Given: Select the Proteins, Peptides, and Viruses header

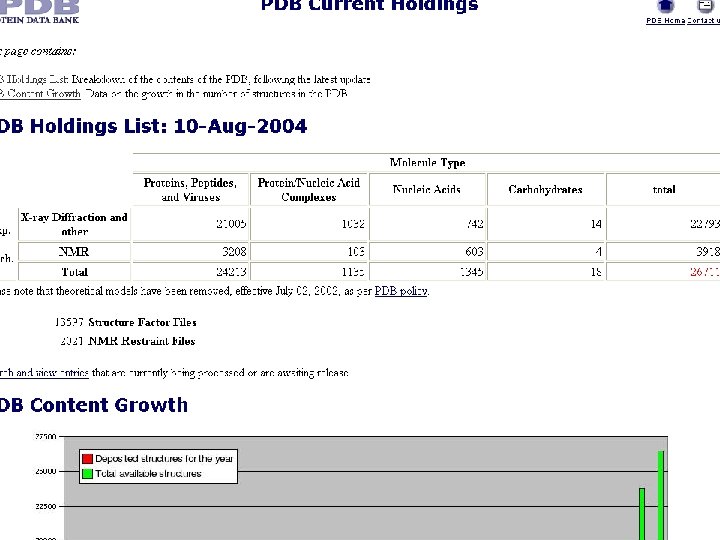Looking at the screenshot, I should (x=191, y=190).
